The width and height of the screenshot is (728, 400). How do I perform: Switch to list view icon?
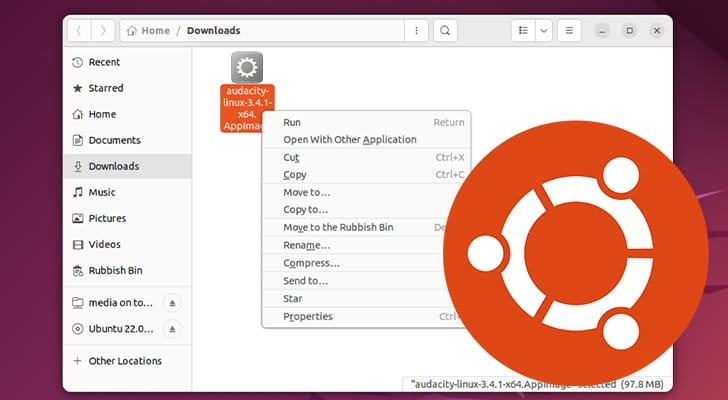(x=523, y=31)
